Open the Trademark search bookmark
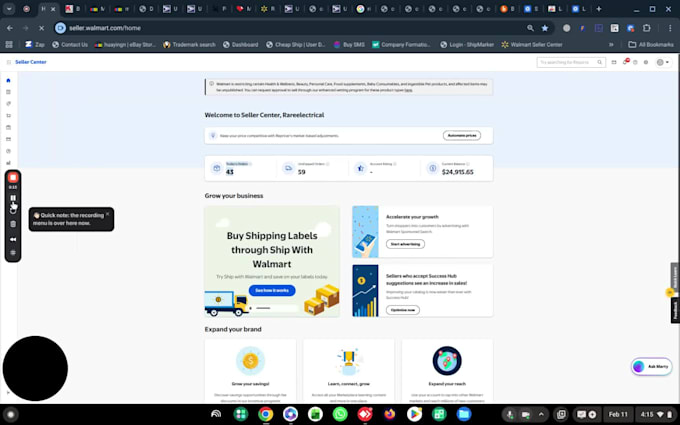The width and height of the screenshot is (680, 425). [x=189, y=44]
